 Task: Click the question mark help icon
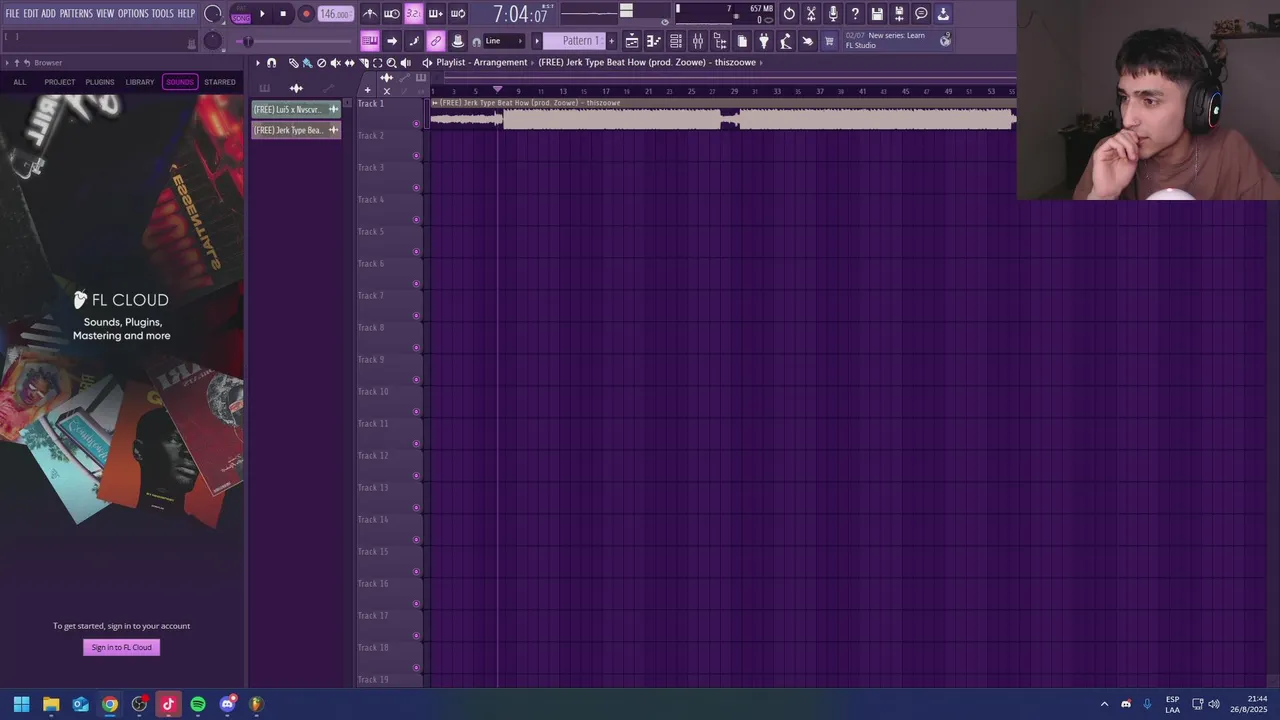(x=855, y=14)
